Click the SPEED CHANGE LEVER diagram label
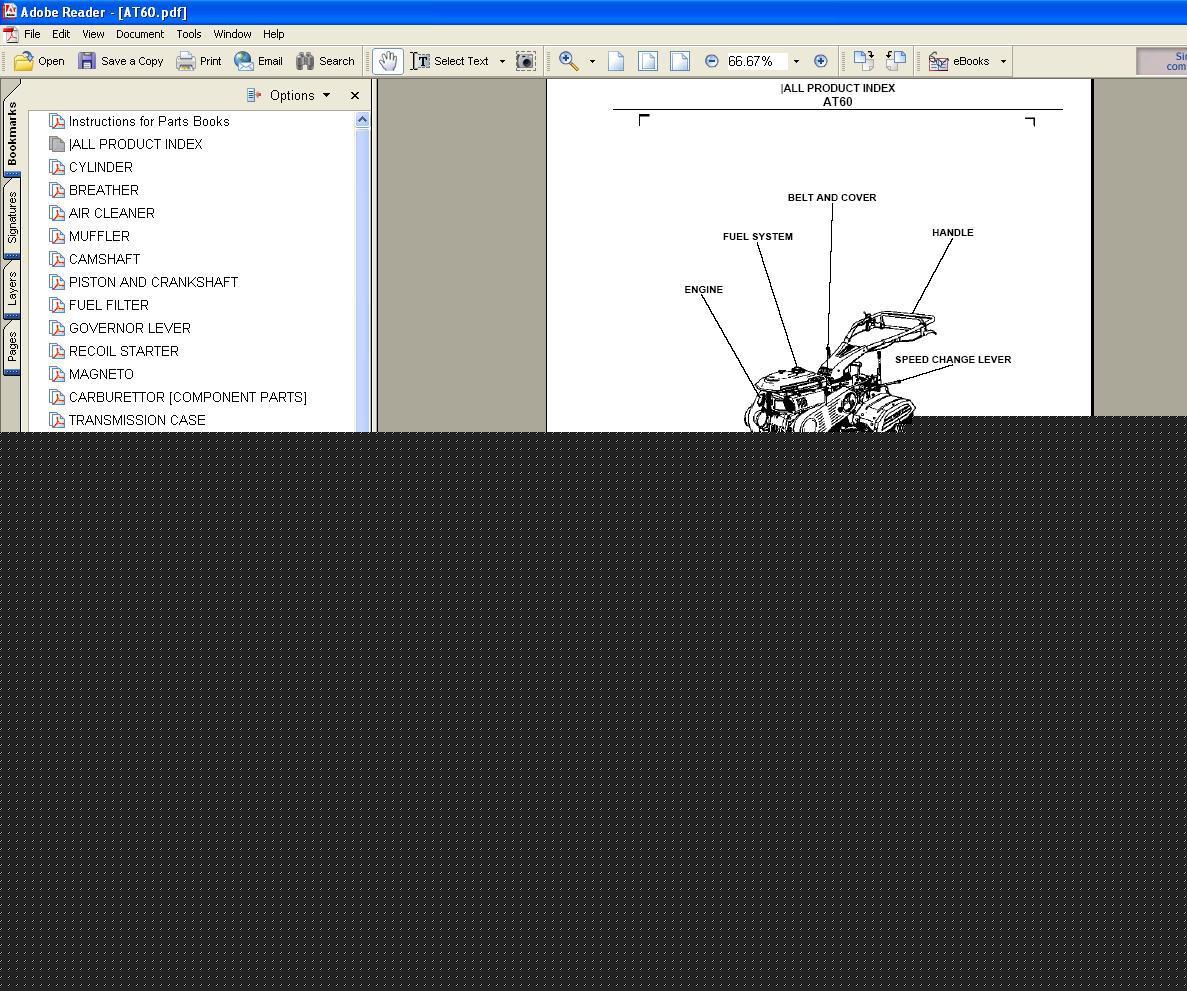Viewport: 1187px width, 991px height. (953, 360)
